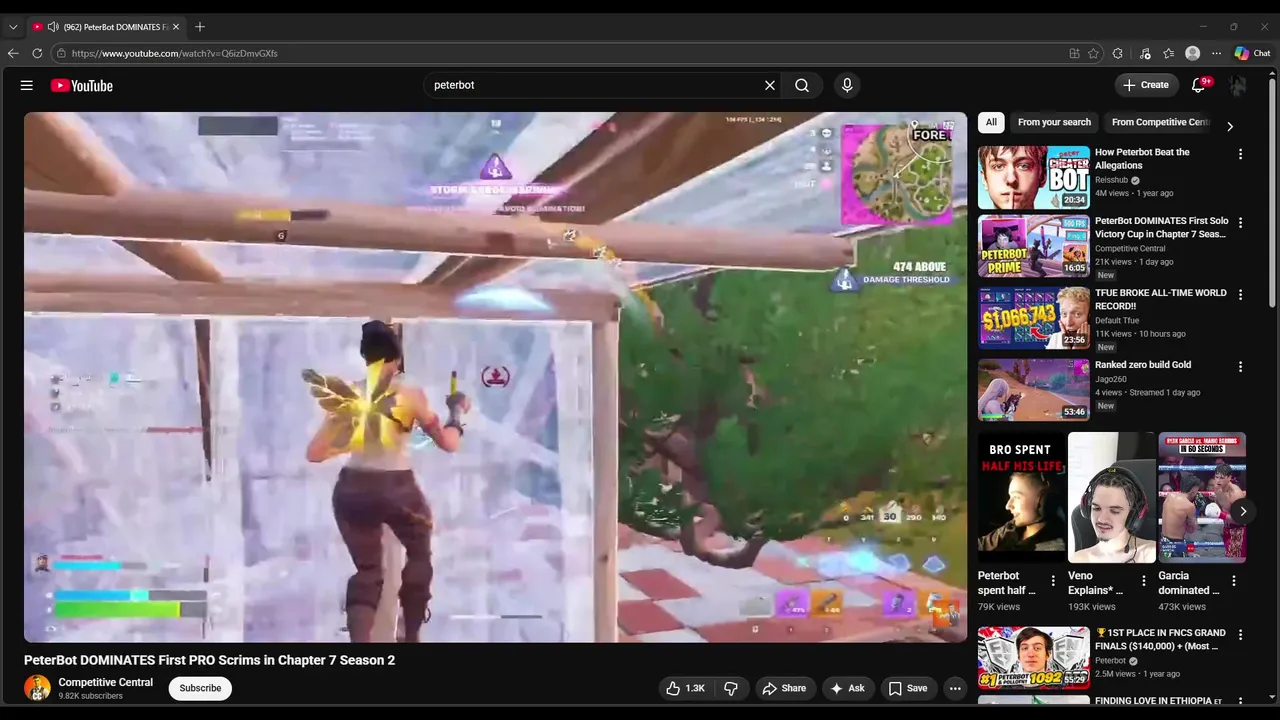1280x720 pixels.
Task: Open the Ranked zero build Gold title
Action: click(1143, 365)
